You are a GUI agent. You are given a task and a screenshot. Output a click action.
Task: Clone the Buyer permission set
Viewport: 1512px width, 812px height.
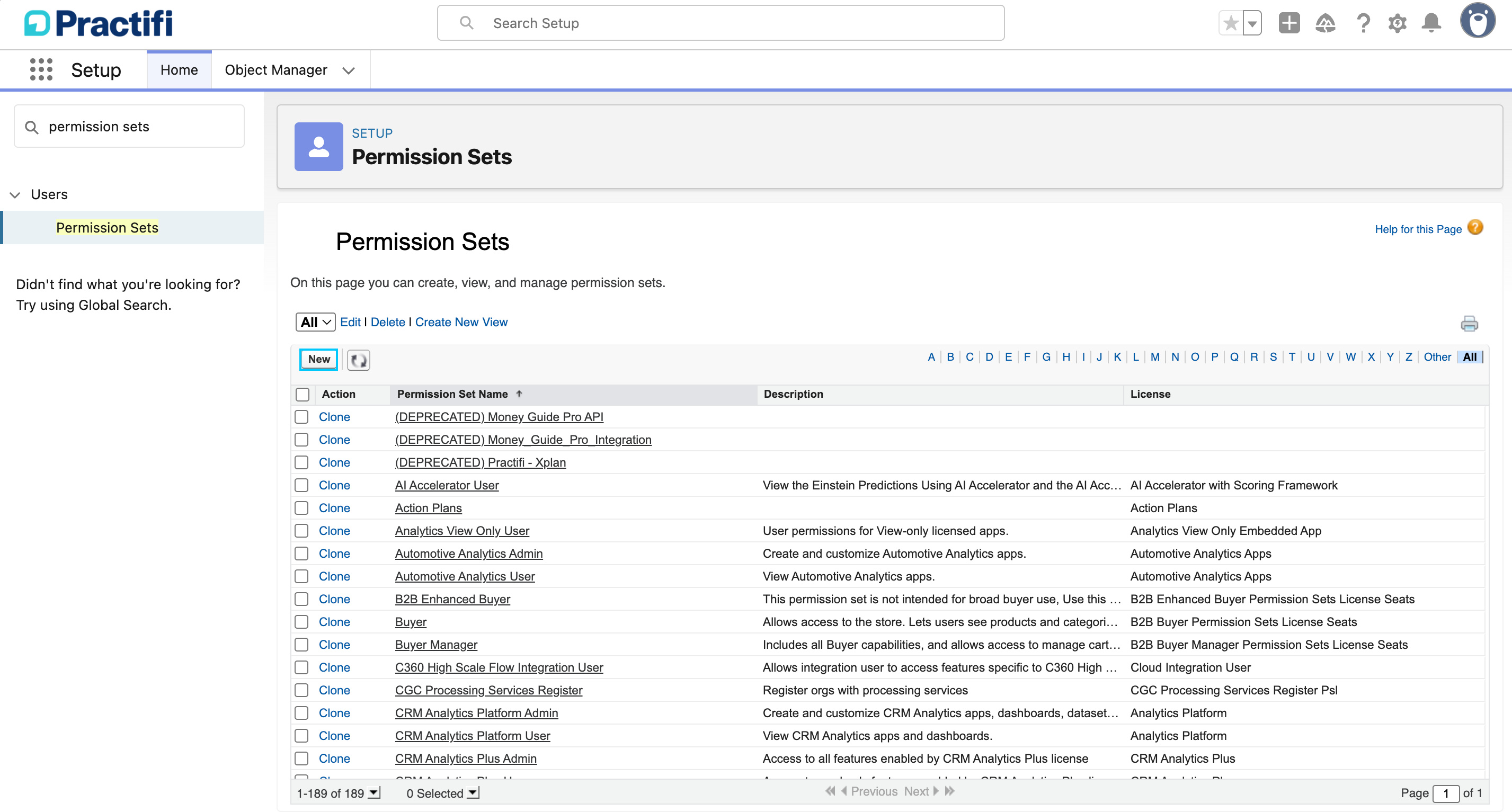click(x=334, y=622)
